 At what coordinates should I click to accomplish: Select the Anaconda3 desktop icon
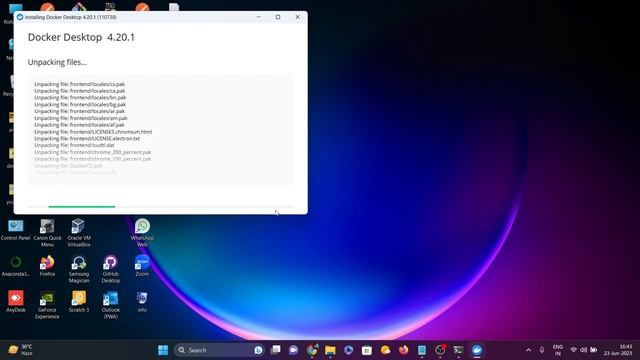coord(16,266)
